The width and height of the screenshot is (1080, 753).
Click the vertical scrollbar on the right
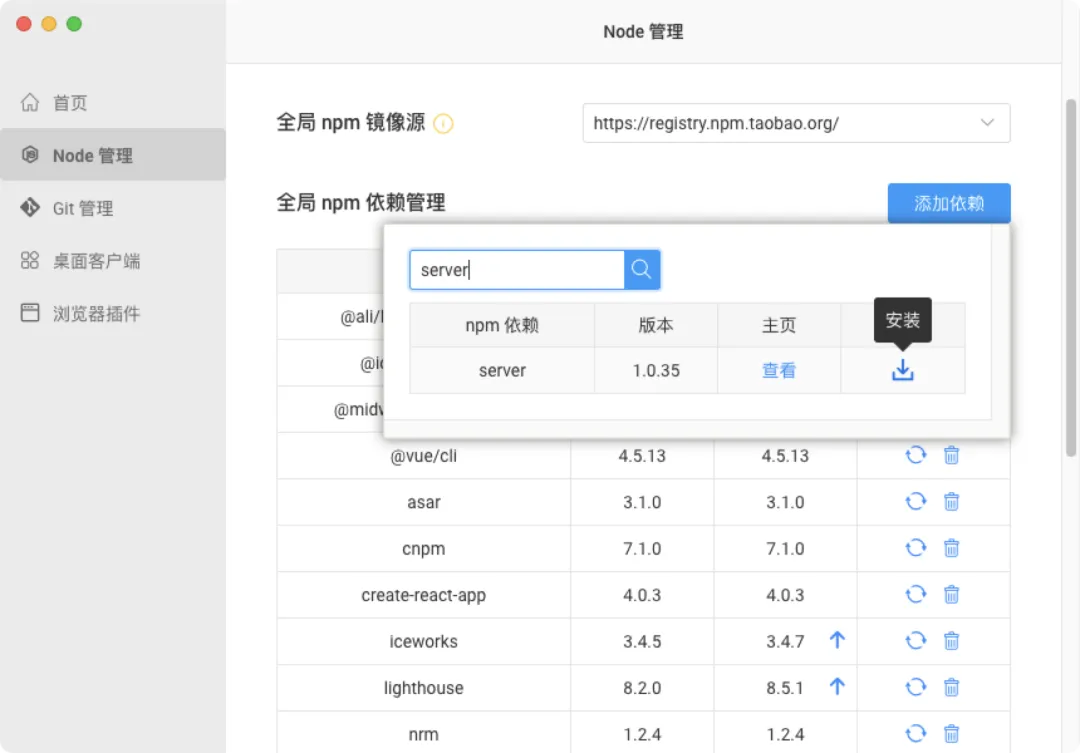pyautogui.click(x=1070, y=278)
